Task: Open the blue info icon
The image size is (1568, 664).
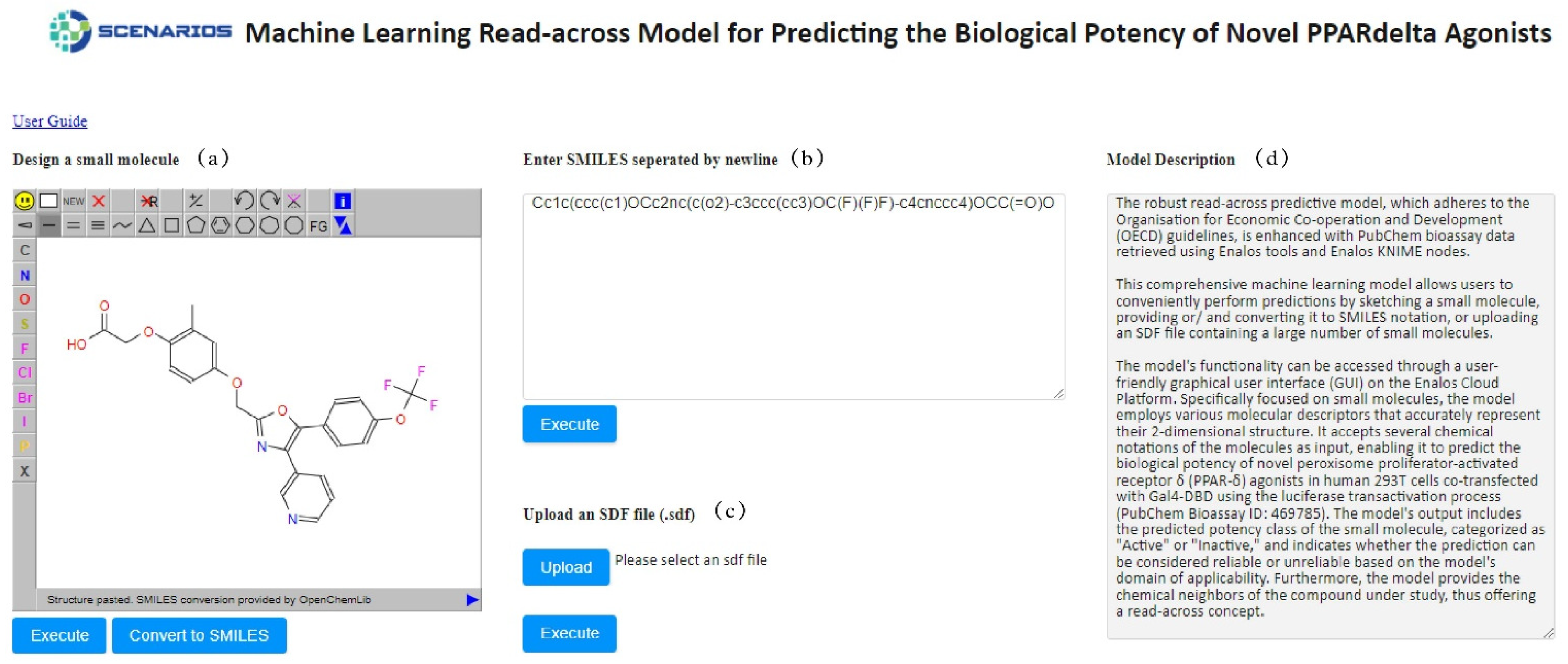Action: point(343,201)
